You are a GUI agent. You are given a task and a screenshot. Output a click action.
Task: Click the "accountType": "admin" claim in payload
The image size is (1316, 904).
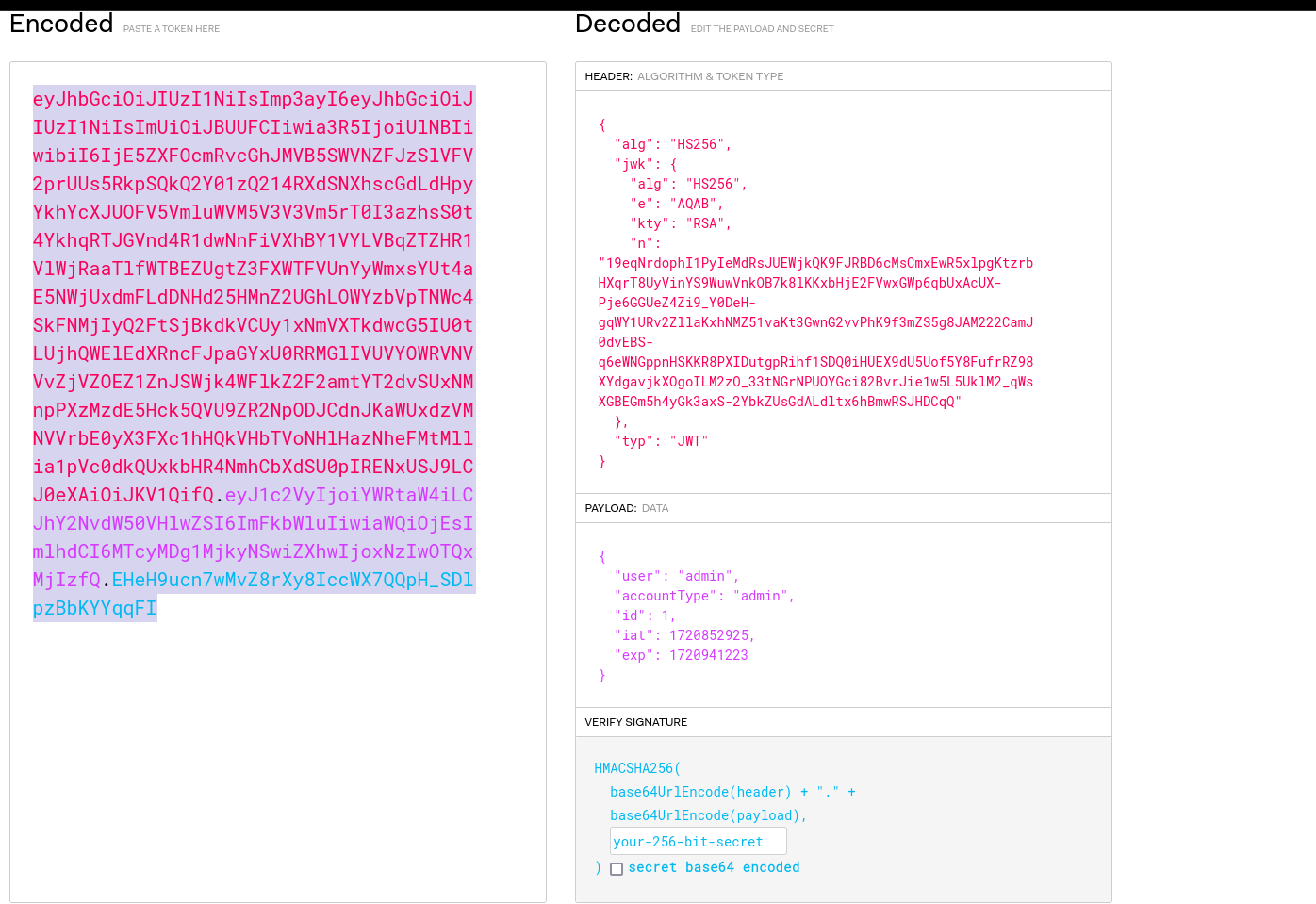703,595
